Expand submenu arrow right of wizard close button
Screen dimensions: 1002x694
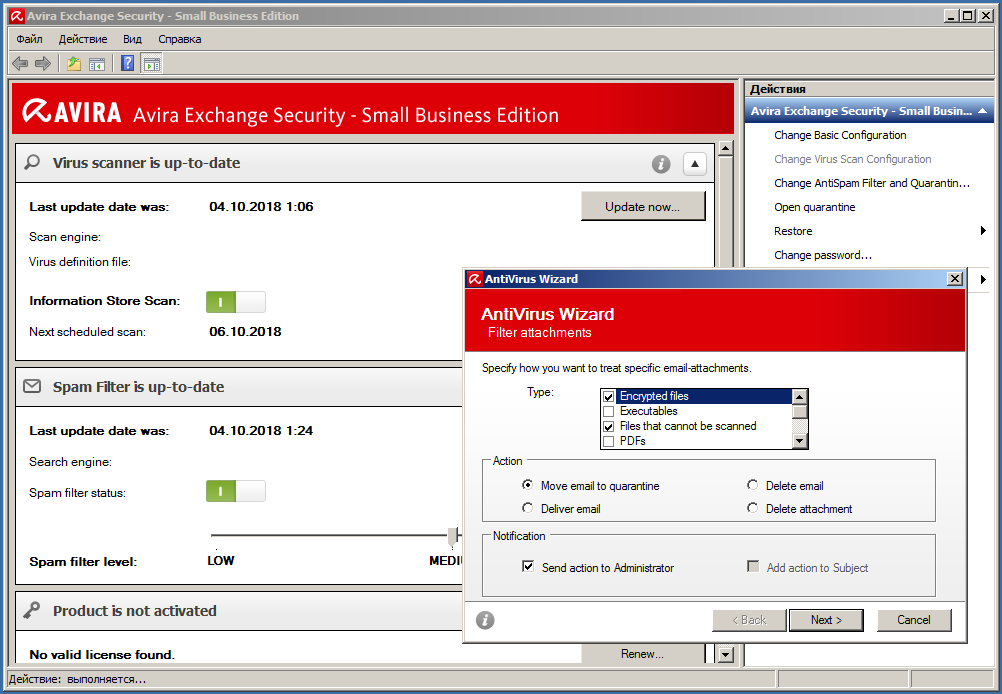983,279
